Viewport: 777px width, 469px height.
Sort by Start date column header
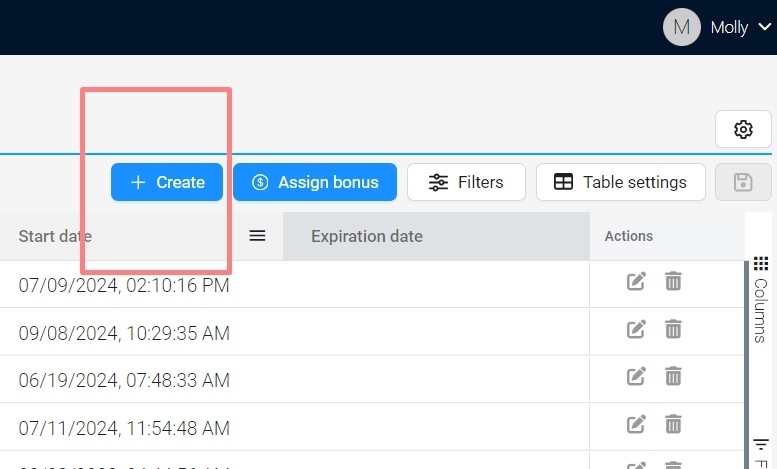[x=55, y=236]
